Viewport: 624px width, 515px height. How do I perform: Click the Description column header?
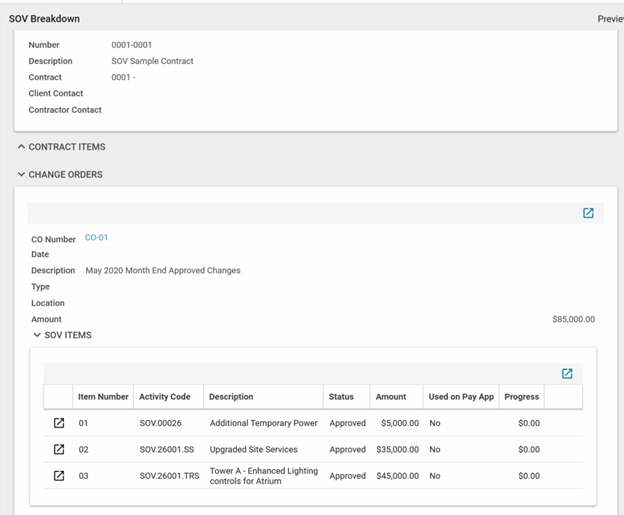[x=231, y=397]
